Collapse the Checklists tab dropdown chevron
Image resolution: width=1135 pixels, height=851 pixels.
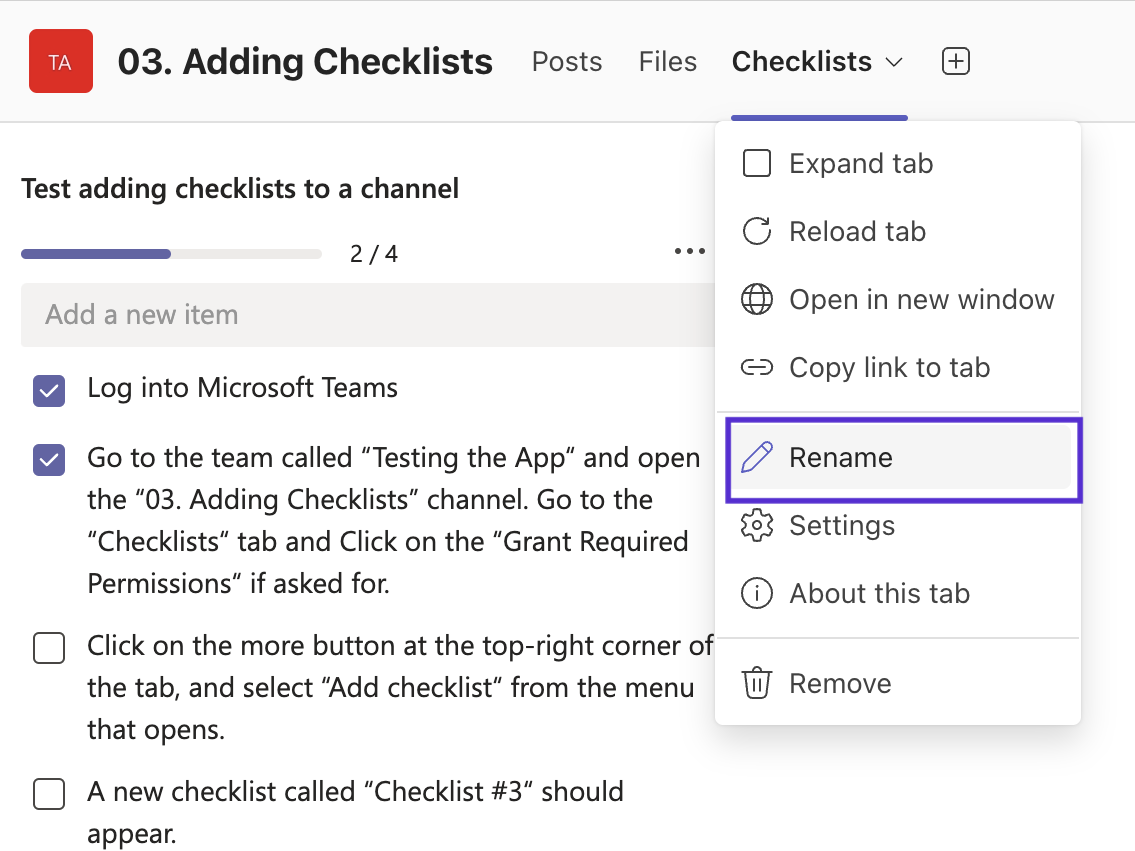[x=894, y=63]
